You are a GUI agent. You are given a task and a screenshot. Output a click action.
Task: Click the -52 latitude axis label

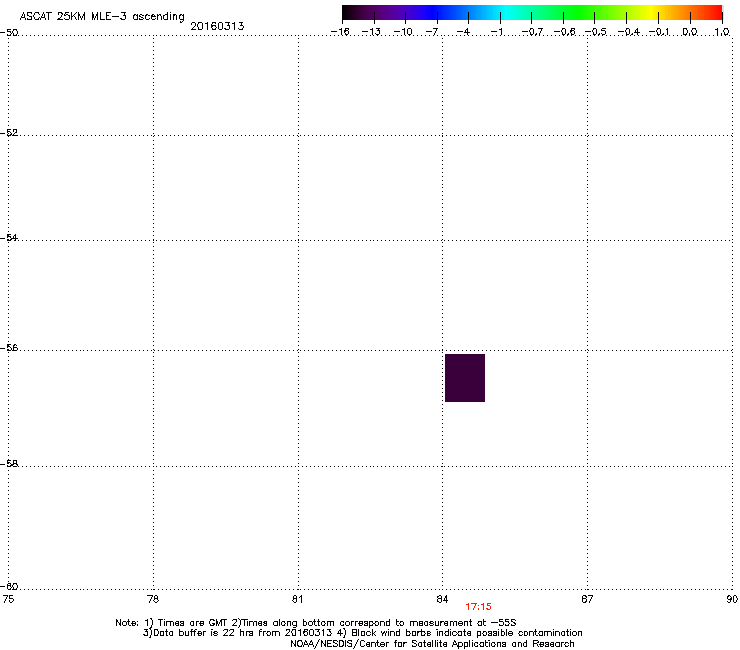[x=9, y=133]
